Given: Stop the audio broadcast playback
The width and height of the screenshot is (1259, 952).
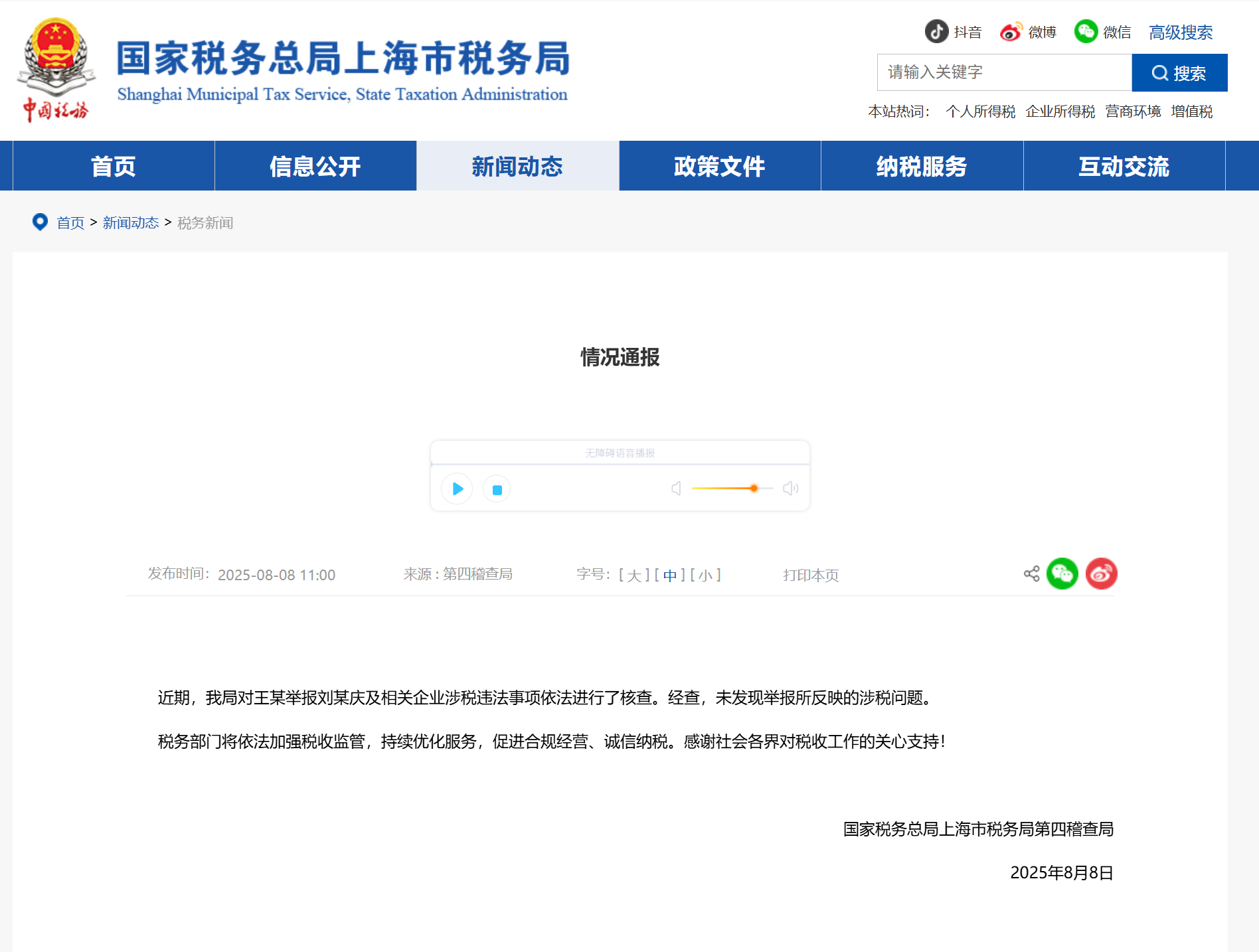Looking at the screenshot, I should 497,489.
